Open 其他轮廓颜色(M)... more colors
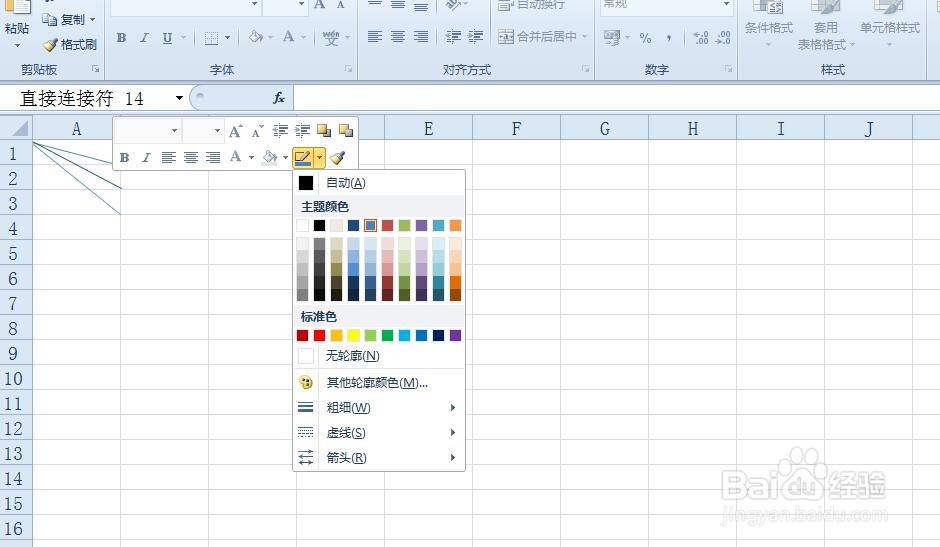 tap(379, 383)
